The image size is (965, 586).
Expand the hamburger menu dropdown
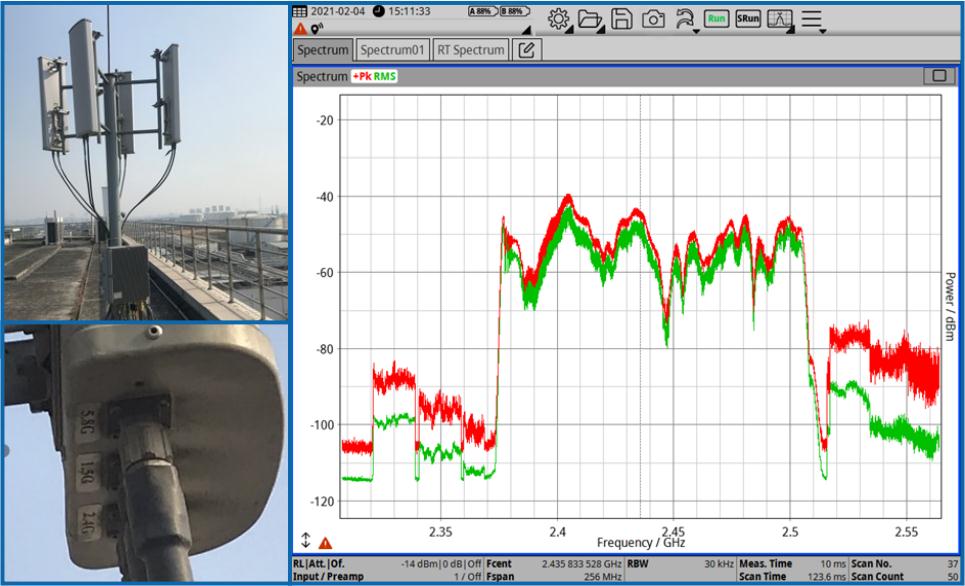811,19
